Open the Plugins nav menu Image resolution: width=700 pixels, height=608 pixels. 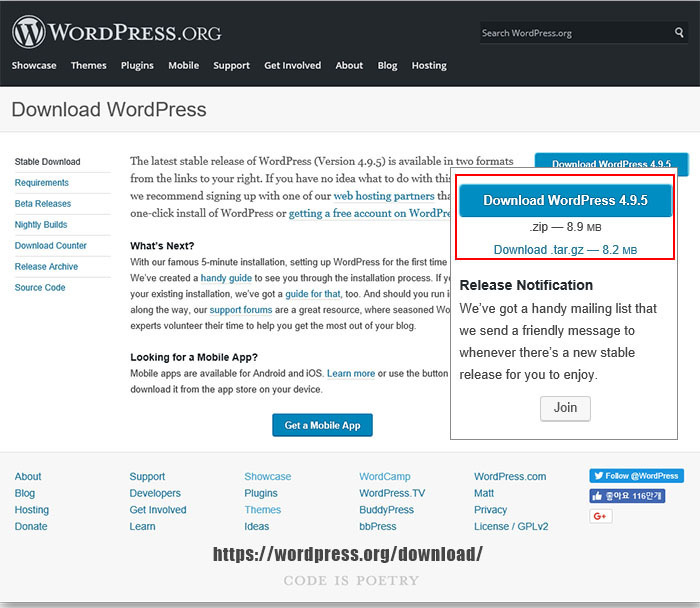click(x=137, y=65)
